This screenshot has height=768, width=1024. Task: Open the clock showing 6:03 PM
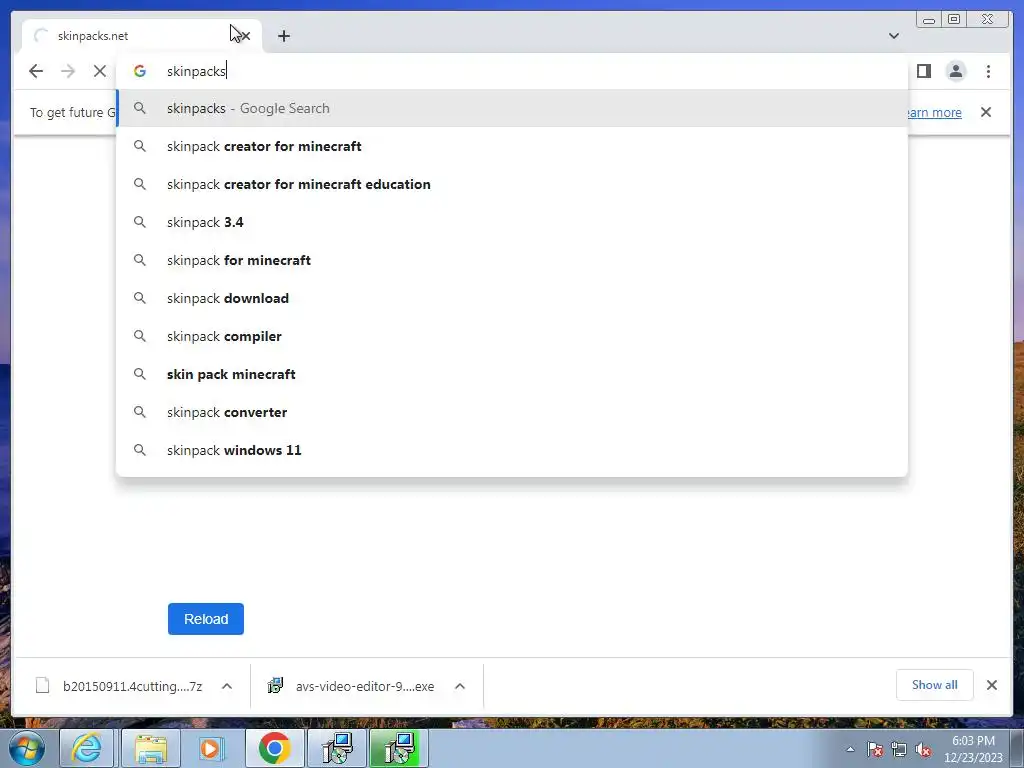point(973,749)
